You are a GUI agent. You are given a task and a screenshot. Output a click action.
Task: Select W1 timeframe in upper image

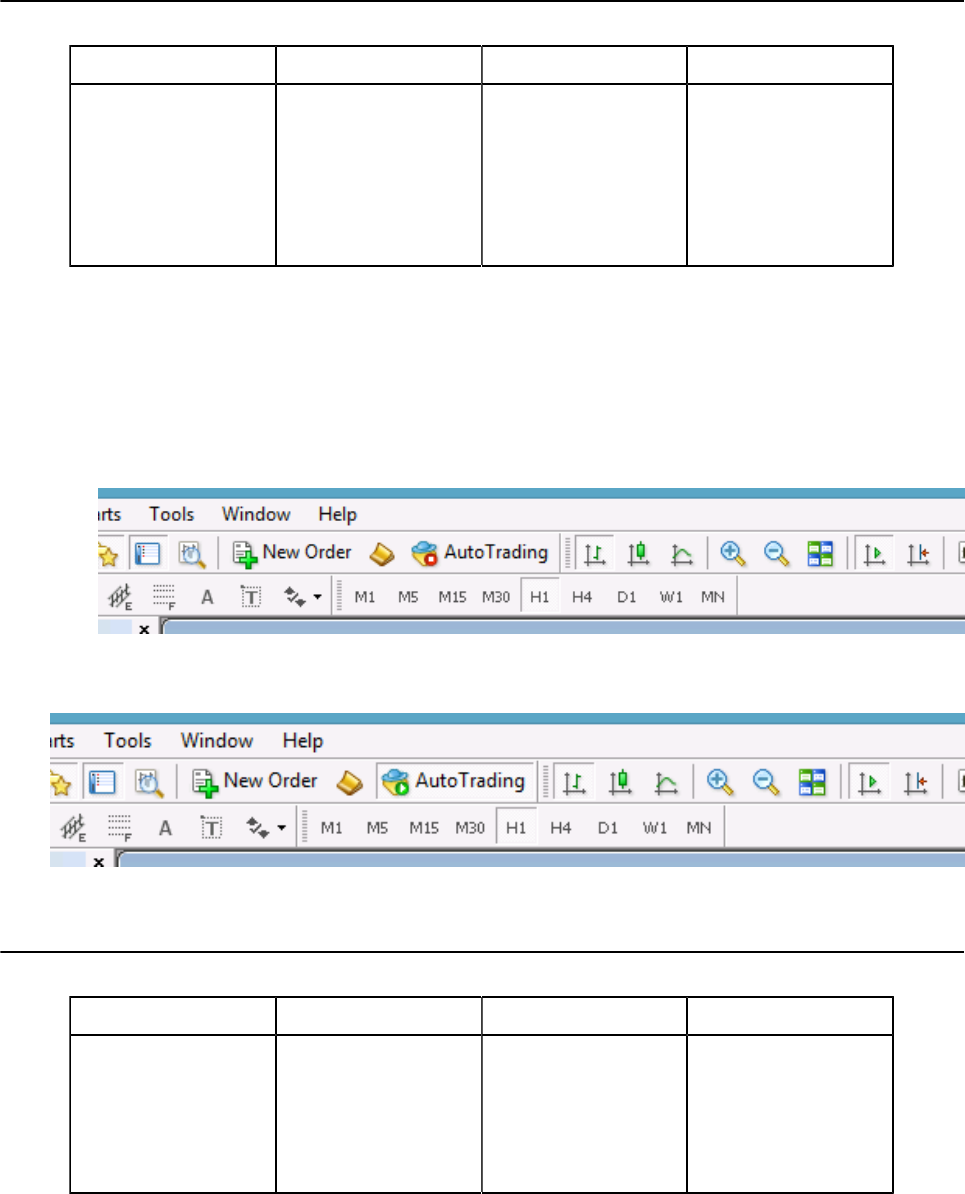click(x=670, y=598)
